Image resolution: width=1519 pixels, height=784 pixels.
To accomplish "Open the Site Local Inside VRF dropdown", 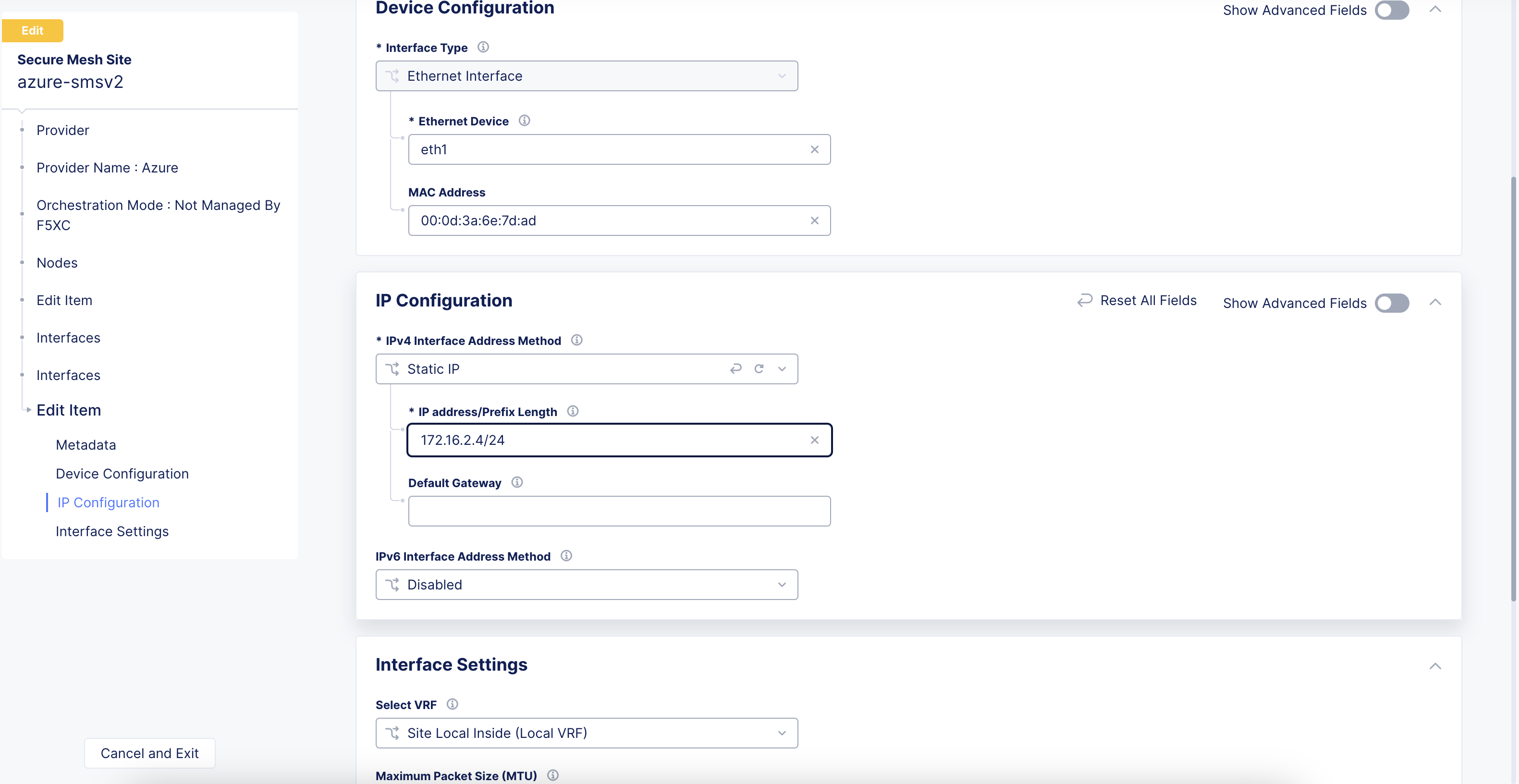I will coord(783,733).
